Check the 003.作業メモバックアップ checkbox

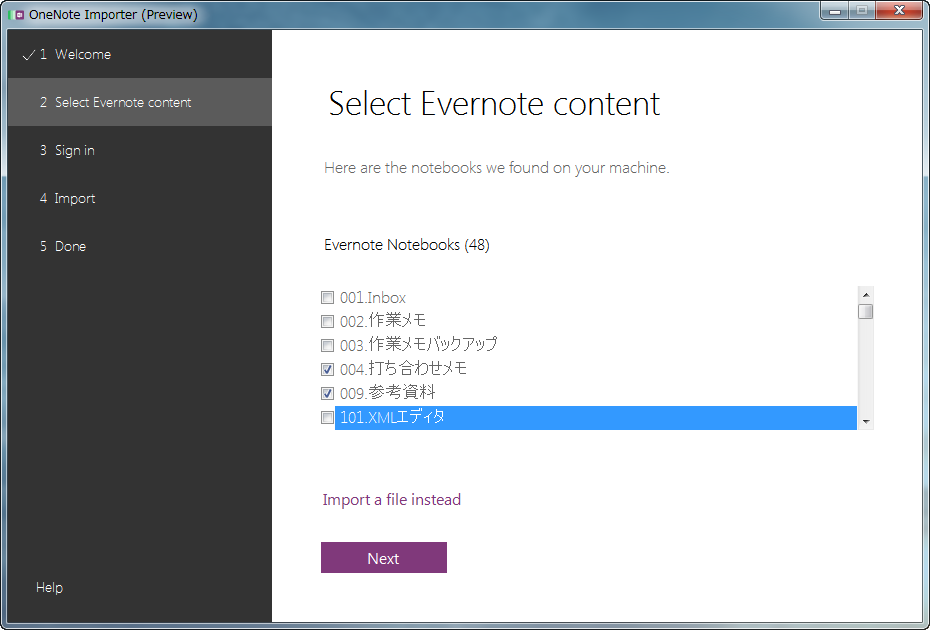[x=327, y=345]
